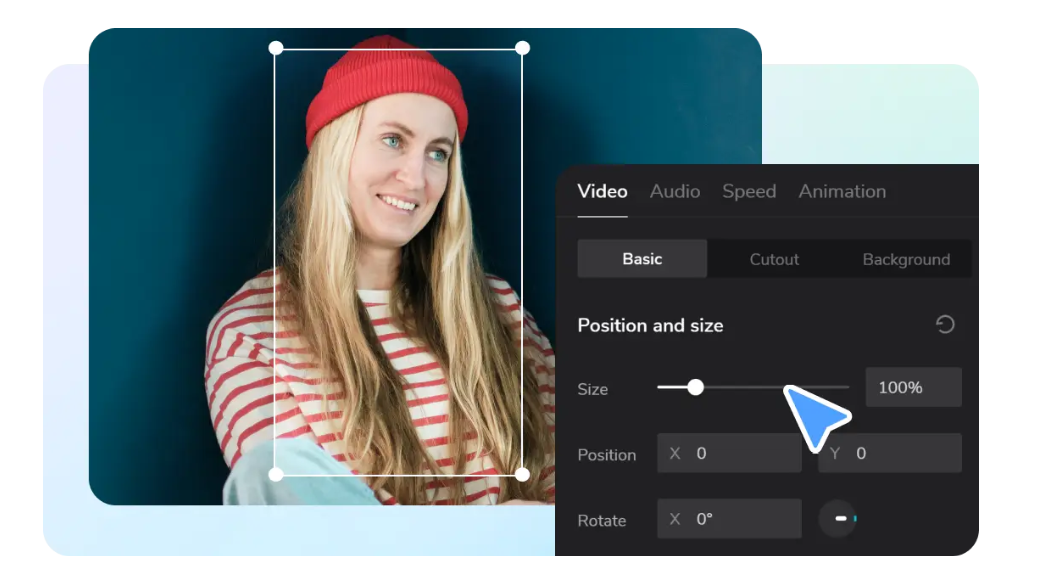Click the rotation dial knob
The height and width of the screenshot is (580, 1060).
tap(839, 519)
